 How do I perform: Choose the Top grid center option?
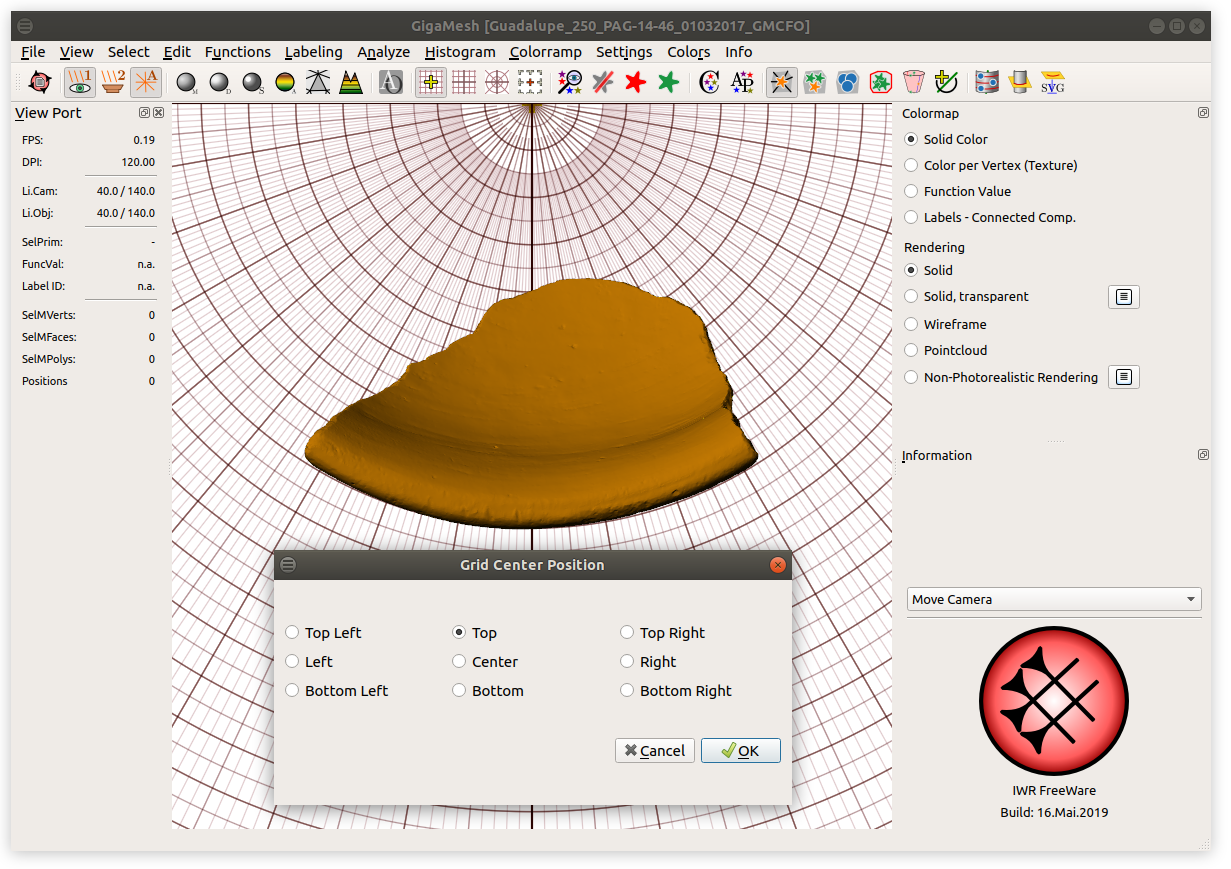click(x=474, y=633)
